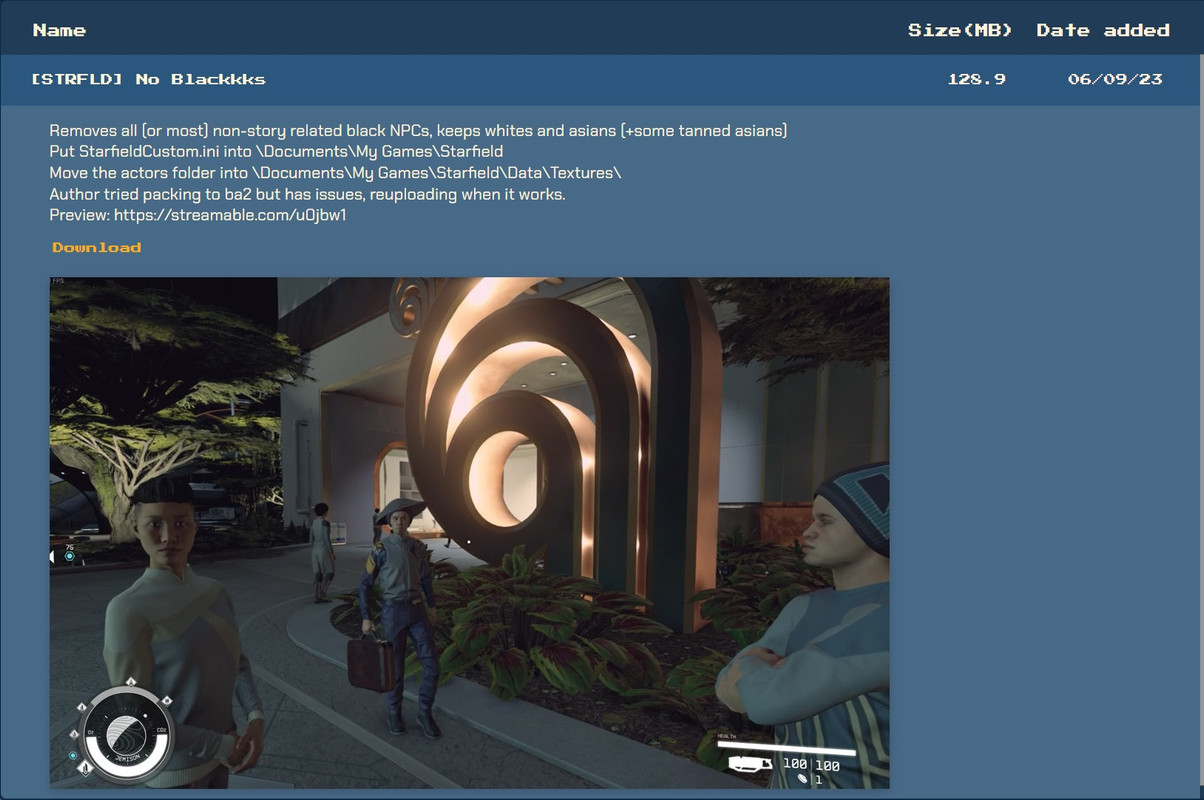Sort the list by the Name column header

(x=59, y=30)
